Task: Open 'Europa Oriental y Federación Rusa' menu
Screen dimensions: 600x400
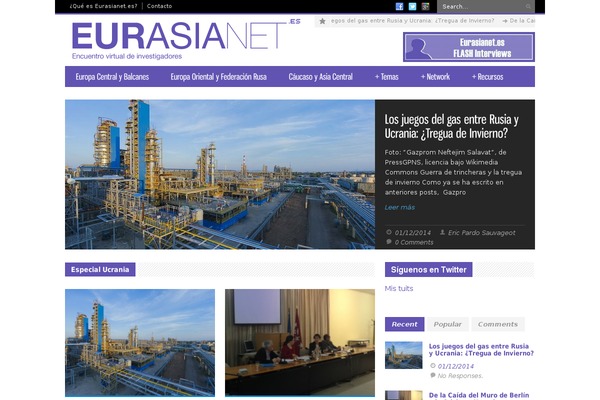Action: 218,77
